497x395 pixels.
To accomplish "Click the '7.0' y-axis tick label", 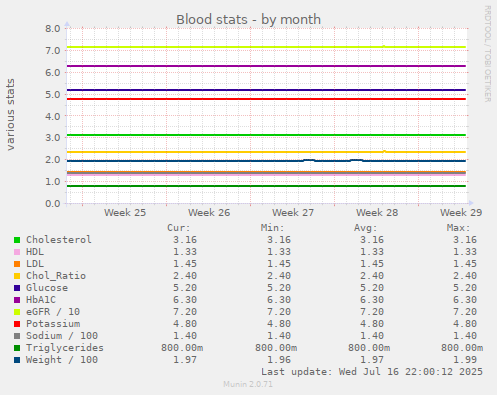I will point(53,51).
